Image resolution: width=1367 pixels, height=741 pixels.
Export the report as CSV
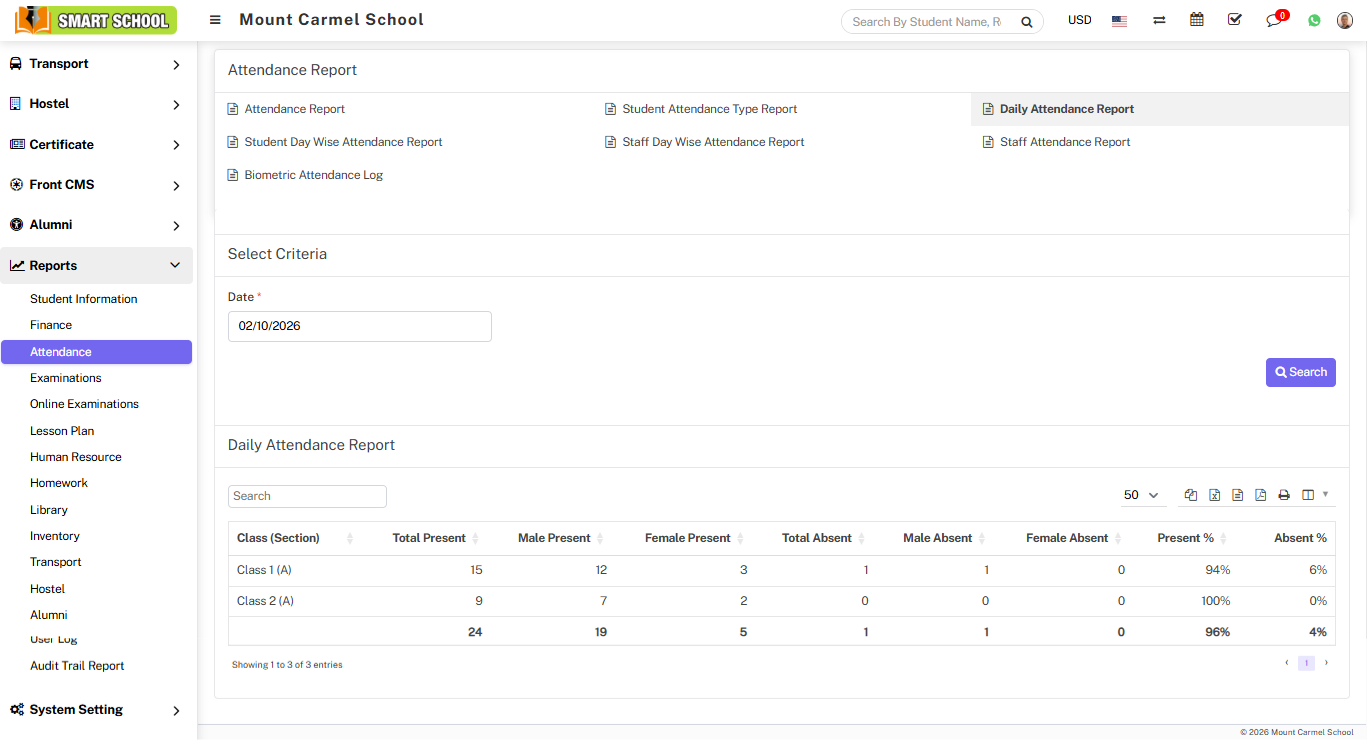click(1237, 495)
